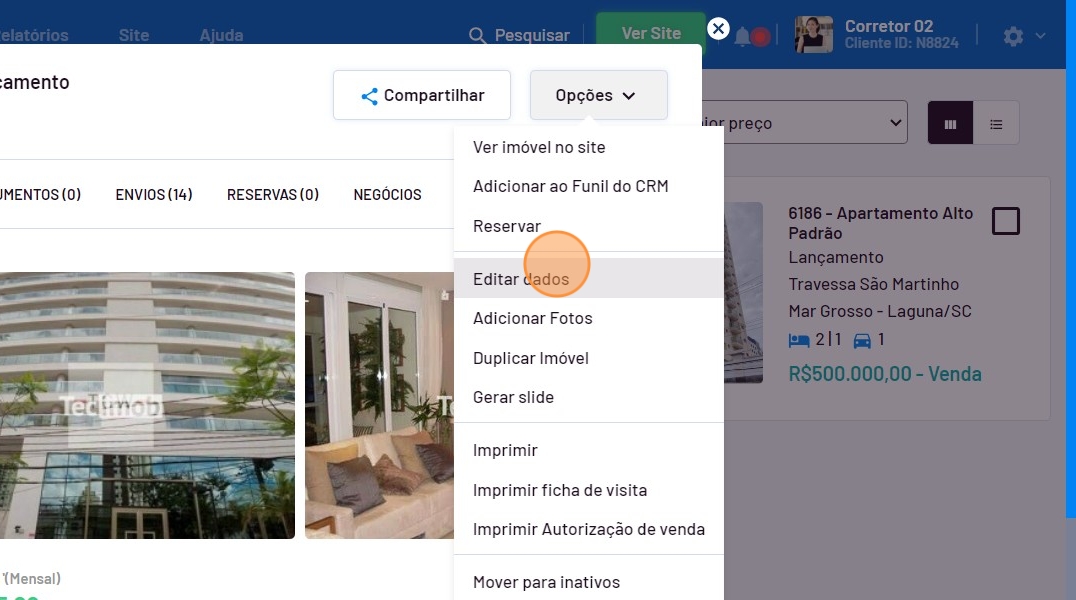Select checkbox for property 6186
This screenshot has width=1076, height=600.
[x=1005, y=221]
